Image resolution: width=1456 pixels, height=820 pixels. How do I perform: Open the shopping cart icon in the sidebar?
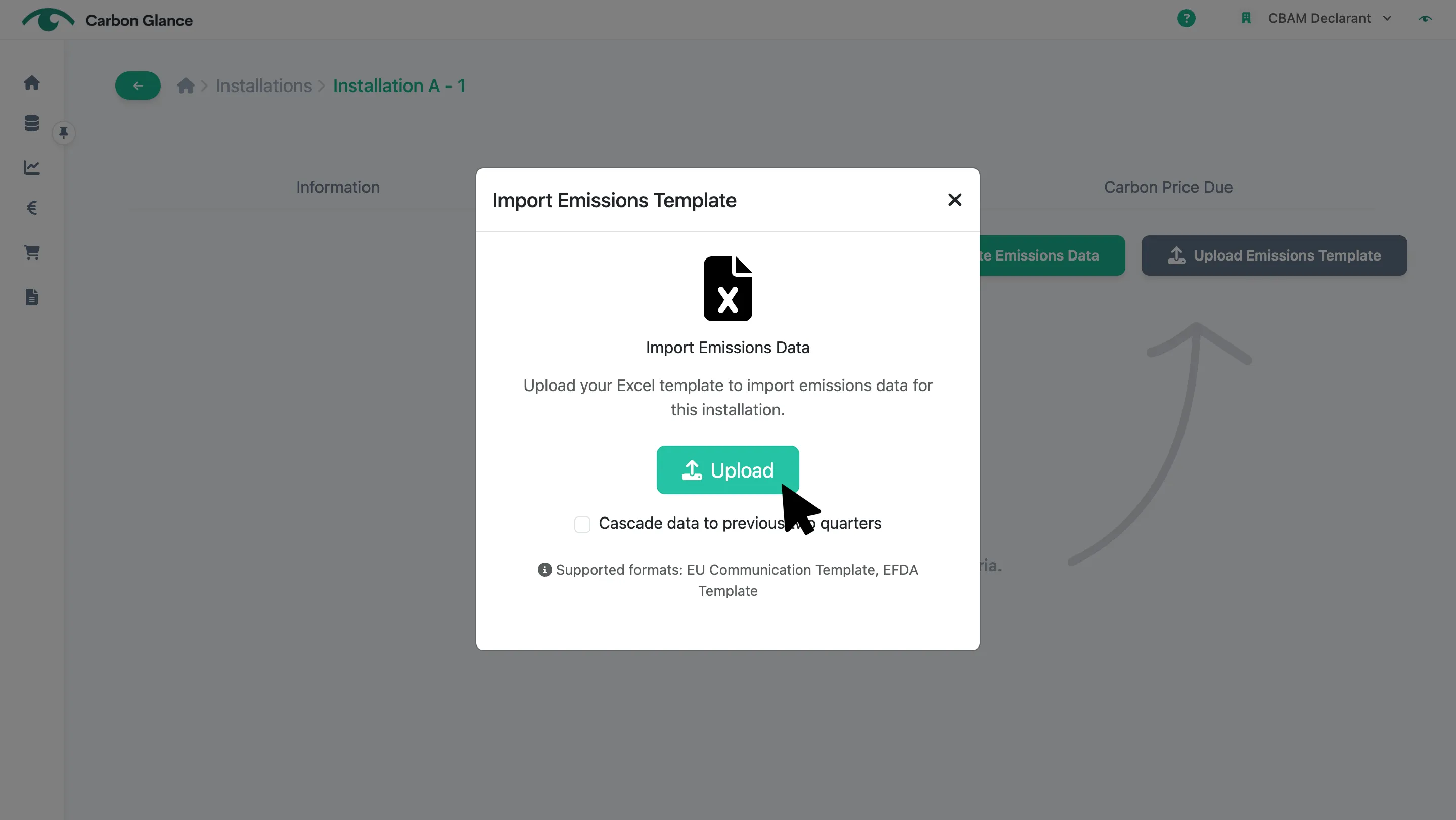(32, 252)
